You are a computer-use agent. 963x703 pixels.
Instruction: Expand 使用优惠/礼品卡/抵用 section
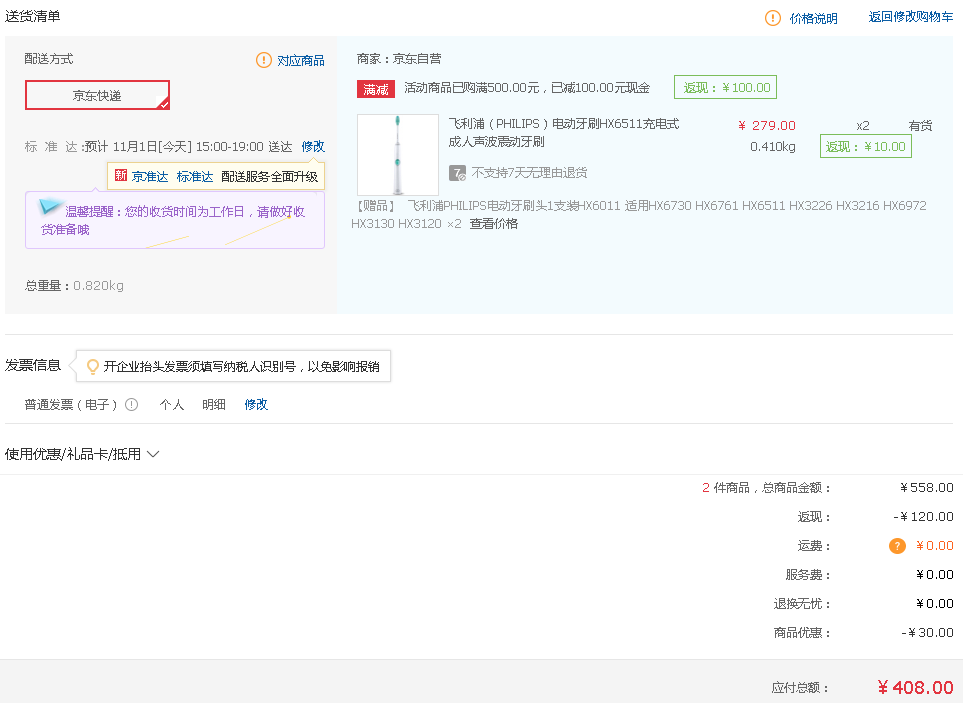pos(82,454)
